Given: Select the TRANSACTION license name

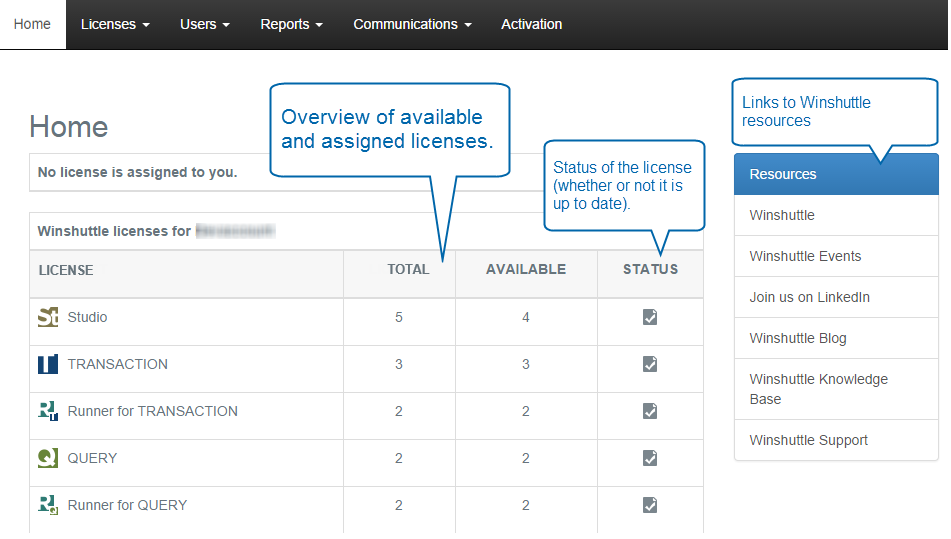Looking at the screenshot, I should tap(118, 364).
